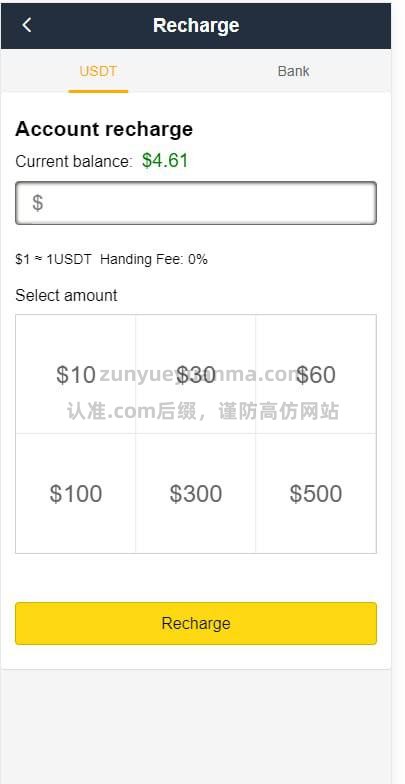Switch to the Bank tab
Viewport: 405px width, 784px height.
294,72
